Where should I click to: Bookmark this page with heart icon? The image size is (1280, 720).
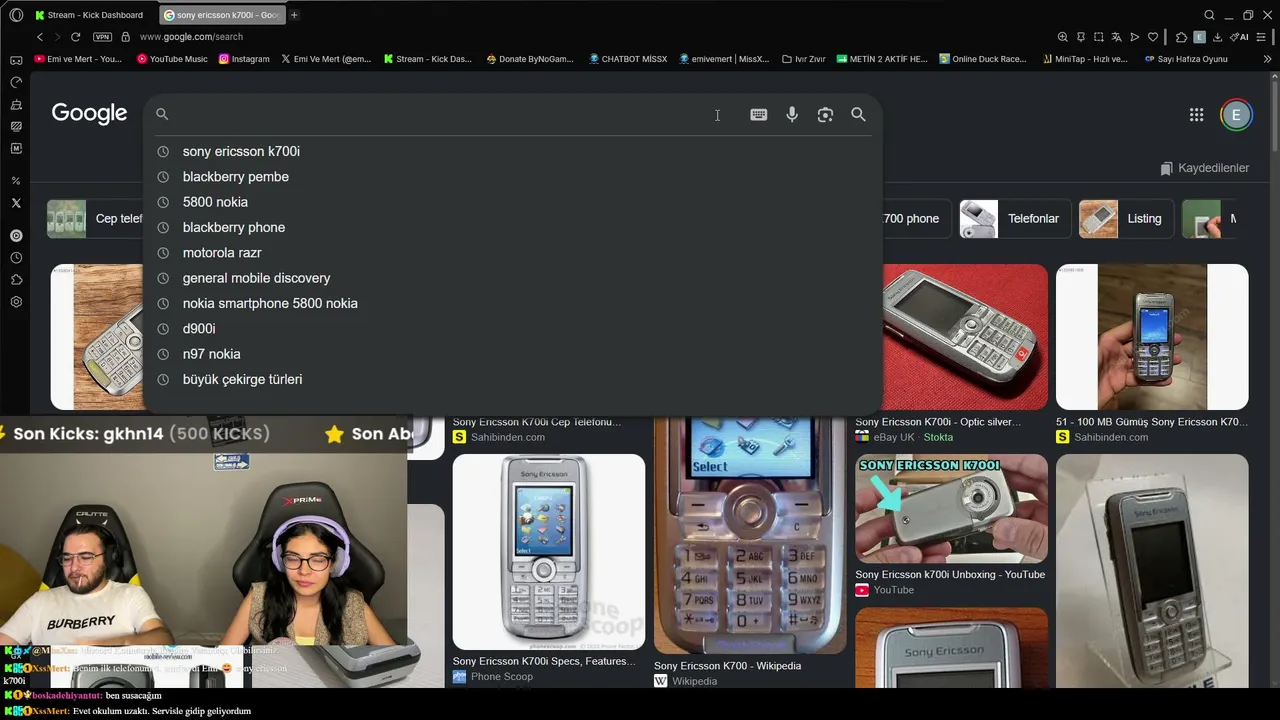pyautogui.click(x=1153, y=37)
